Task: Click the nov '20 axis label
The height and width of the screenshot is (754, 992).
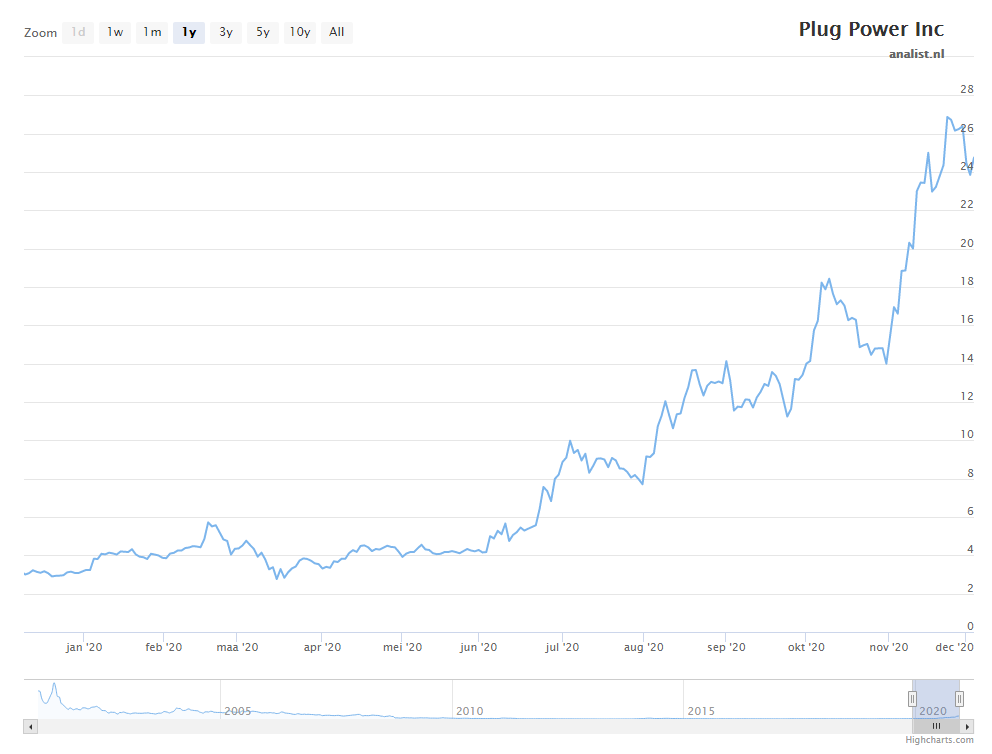Action: 889,647
